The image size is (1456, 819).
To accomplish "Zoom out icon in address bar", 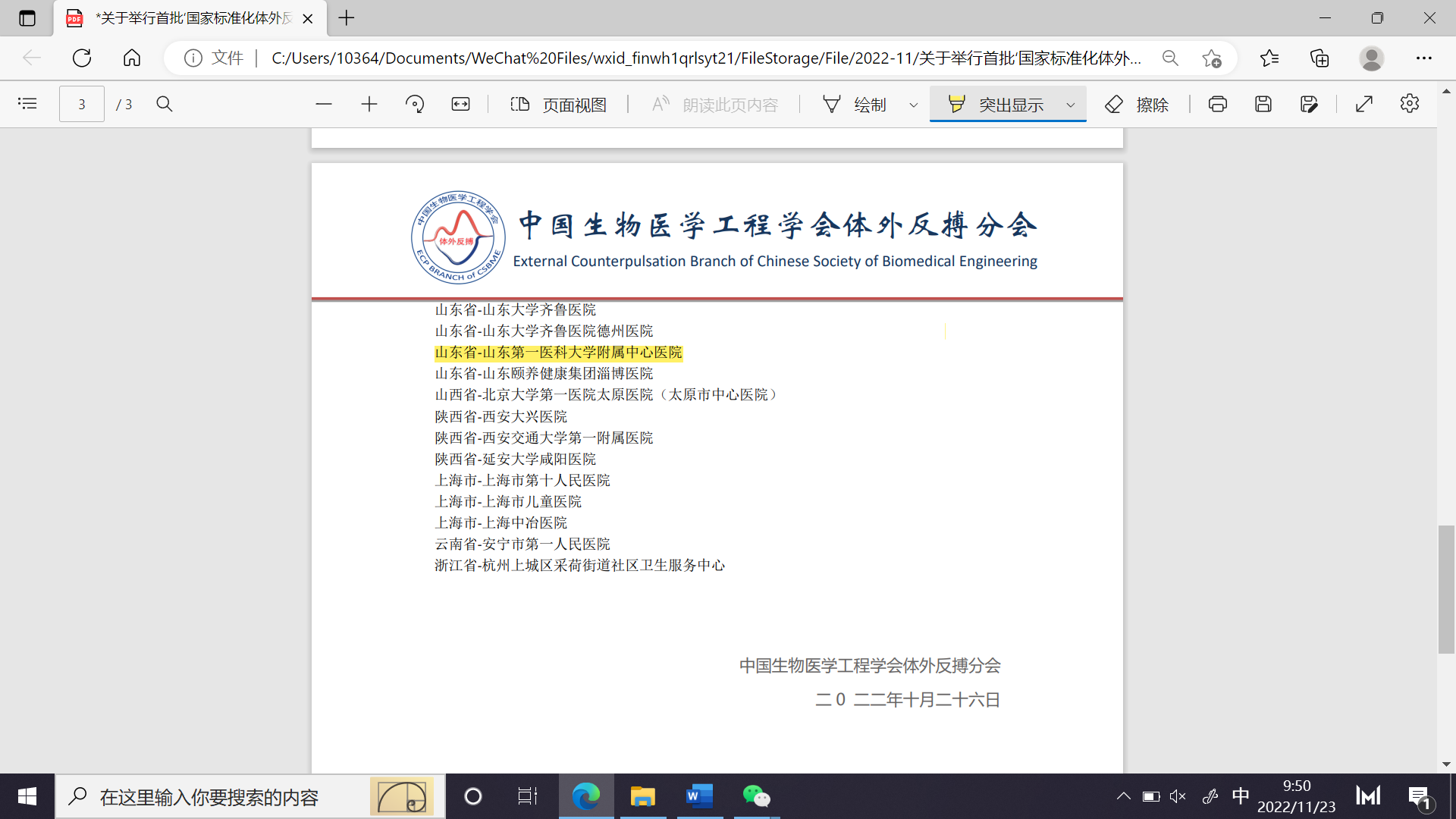I will point(1170,58).
